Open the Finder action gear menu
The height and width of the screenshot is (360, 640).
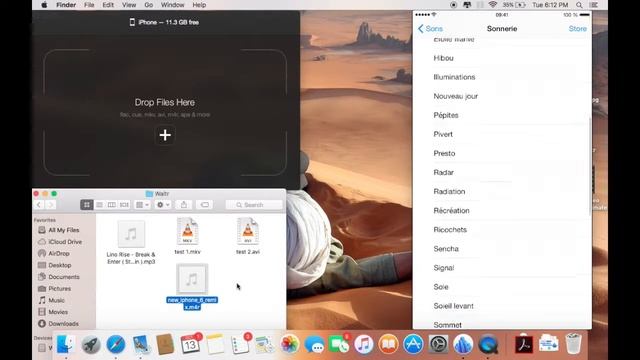pos(163,204)
